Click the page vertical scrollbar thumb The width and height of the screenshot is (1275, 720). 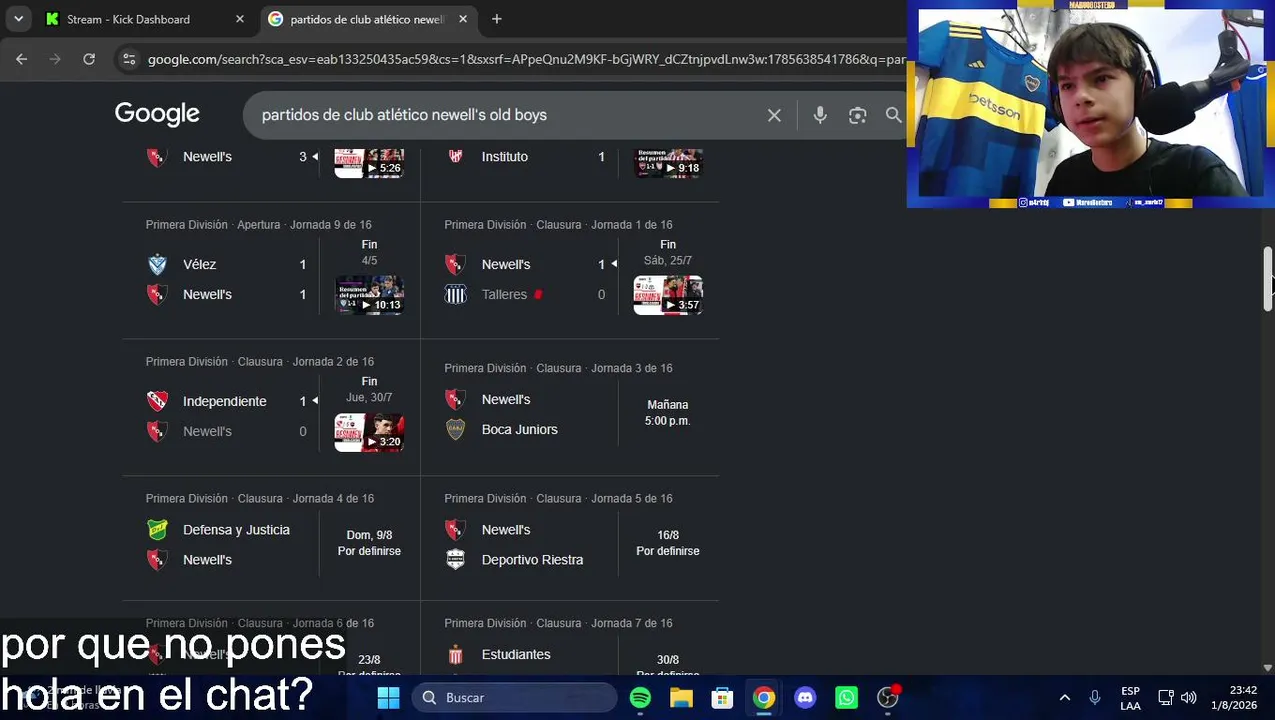1268,279
